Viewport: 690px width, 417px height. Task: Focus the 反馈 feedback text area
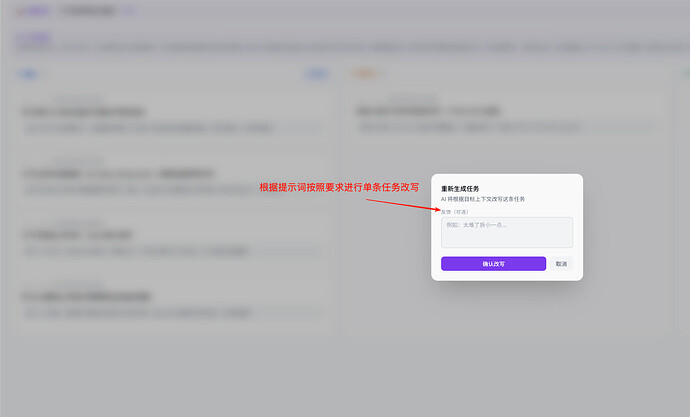(x=507, y=232)
